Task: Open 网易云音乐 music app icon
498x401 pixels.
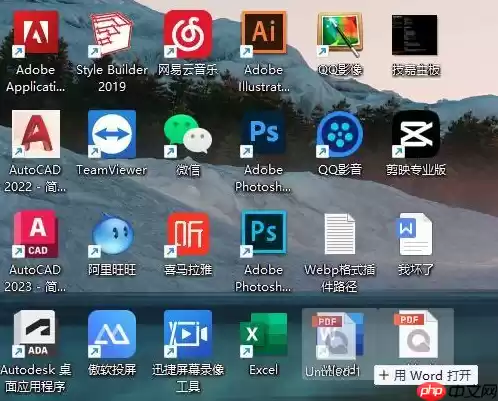Action: [x=188, y=33]
